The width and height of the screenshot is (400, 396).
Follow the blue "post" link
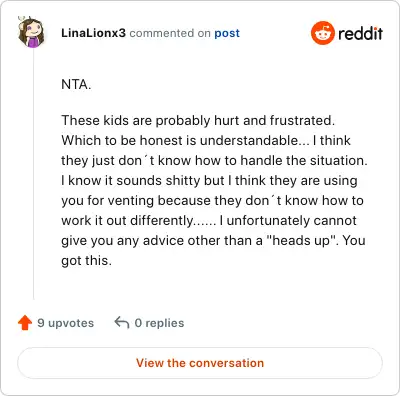pyautogui.click(x=227, y=33)
